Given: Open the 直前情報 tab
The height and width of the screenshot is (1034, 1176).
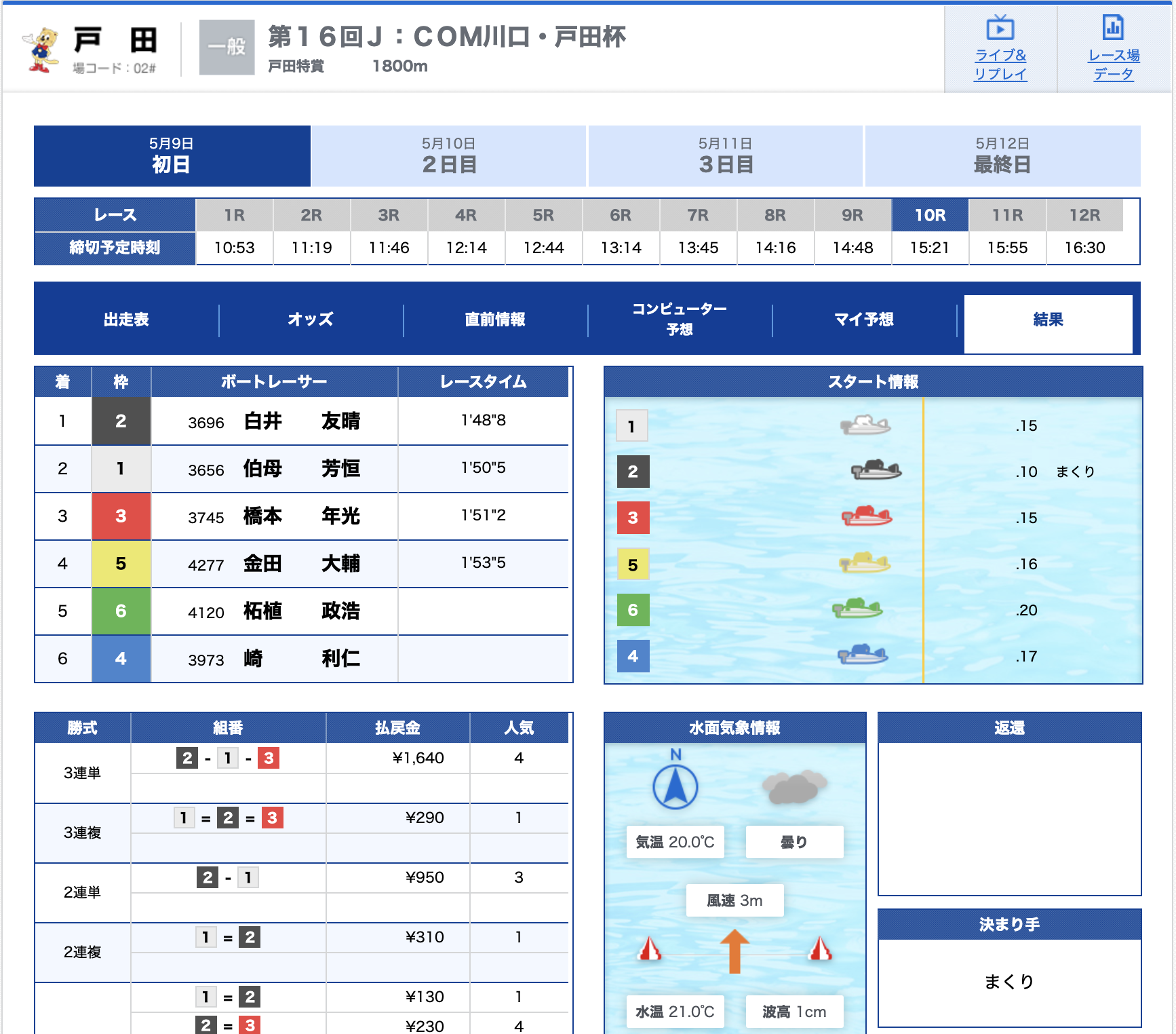Looking at the screenshot, I should coord(495,320).
